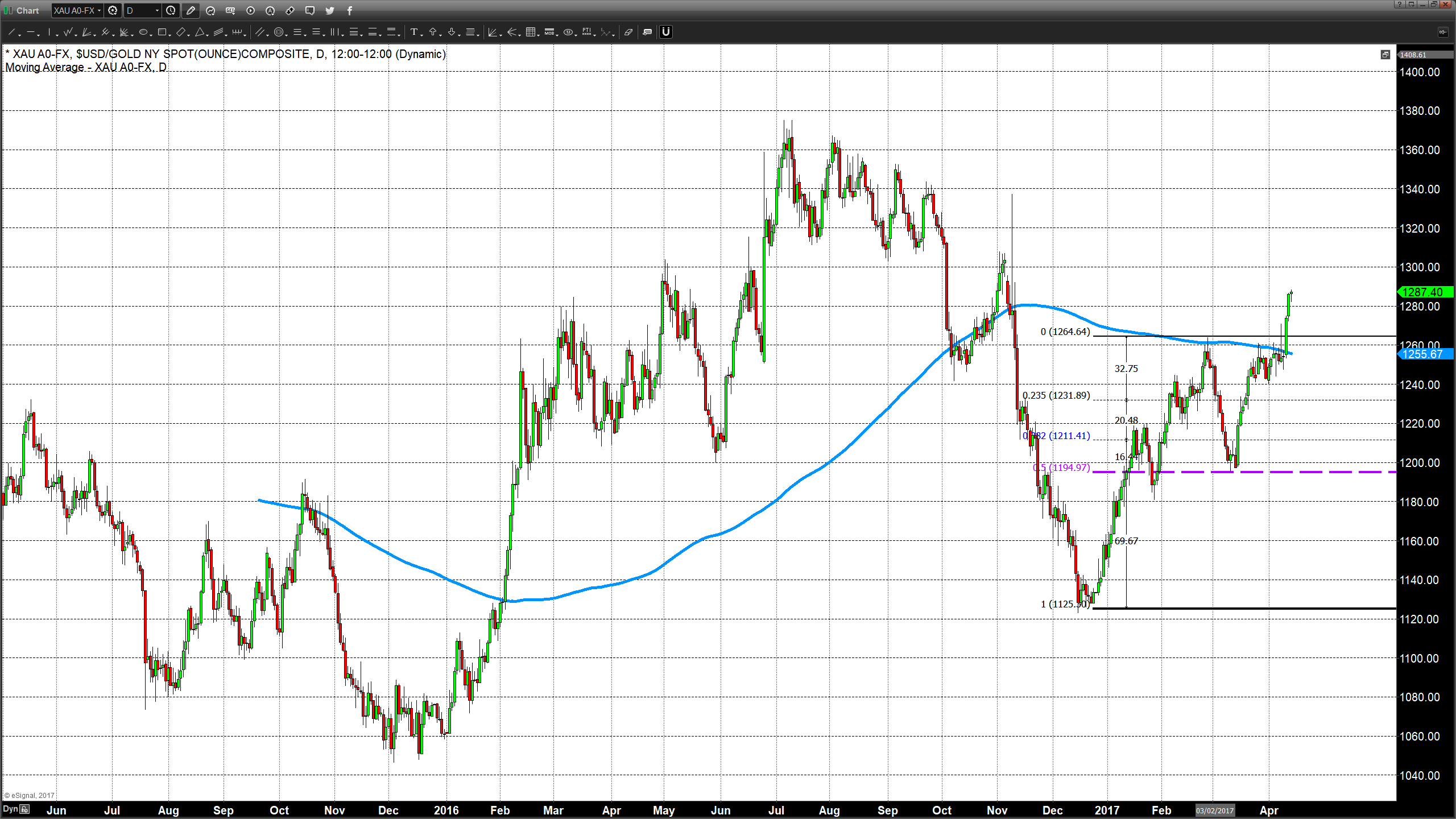Click the Moving Average study label
The image size is (1456, 819).
pyautogui.click(x=86, y=67)
